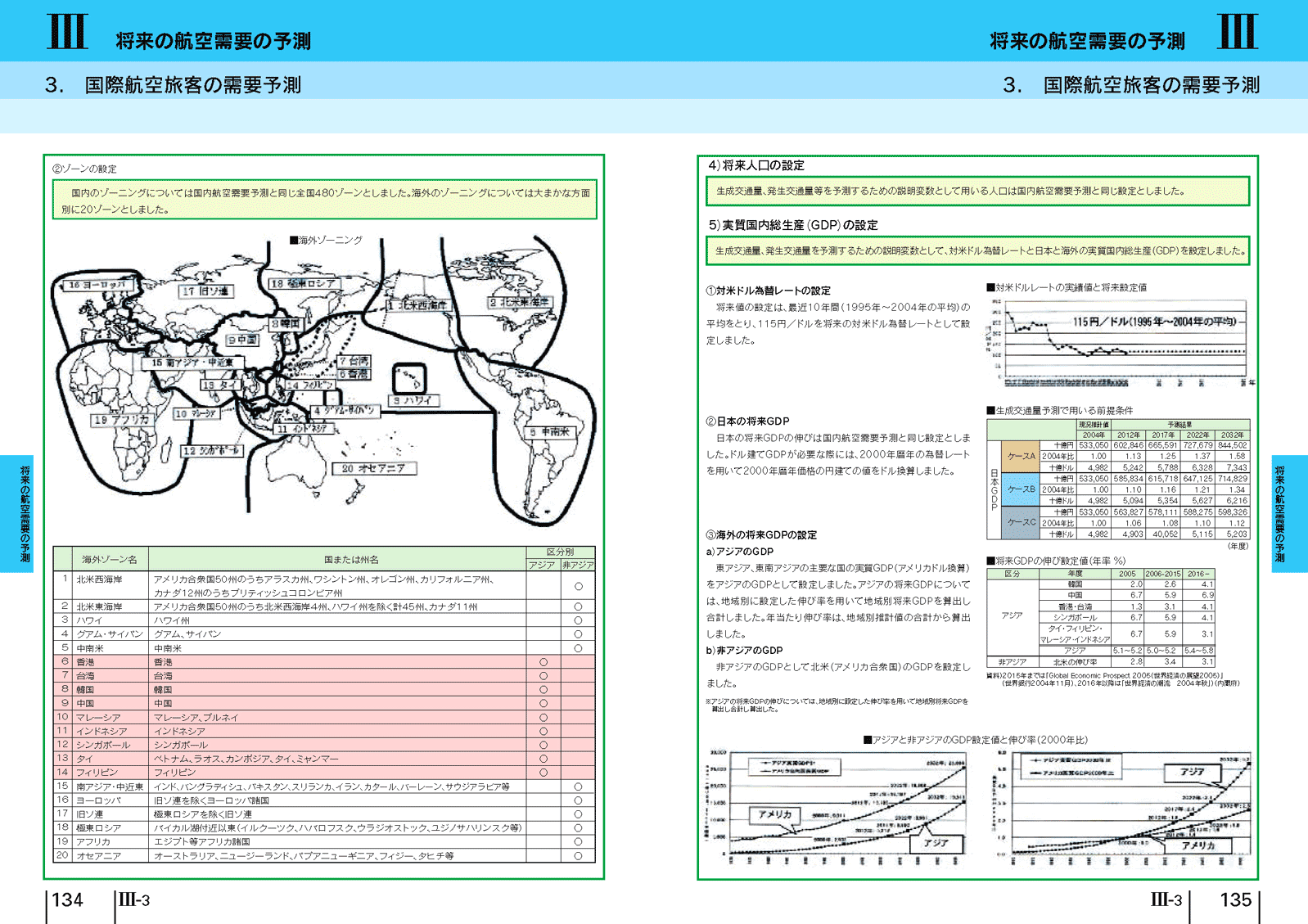Viewport: 1308px width, 924px height.
Task: Click the value '714,829' in the GDP table
Action: tap(1232, 479)
